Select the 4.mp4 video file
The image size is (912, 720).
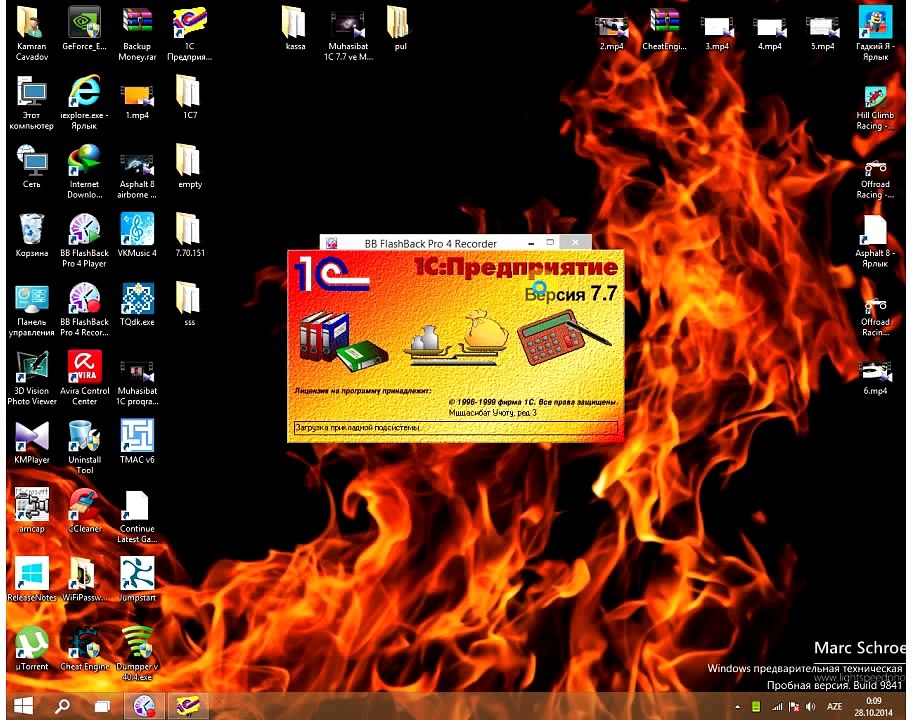(x=770, y=33)
